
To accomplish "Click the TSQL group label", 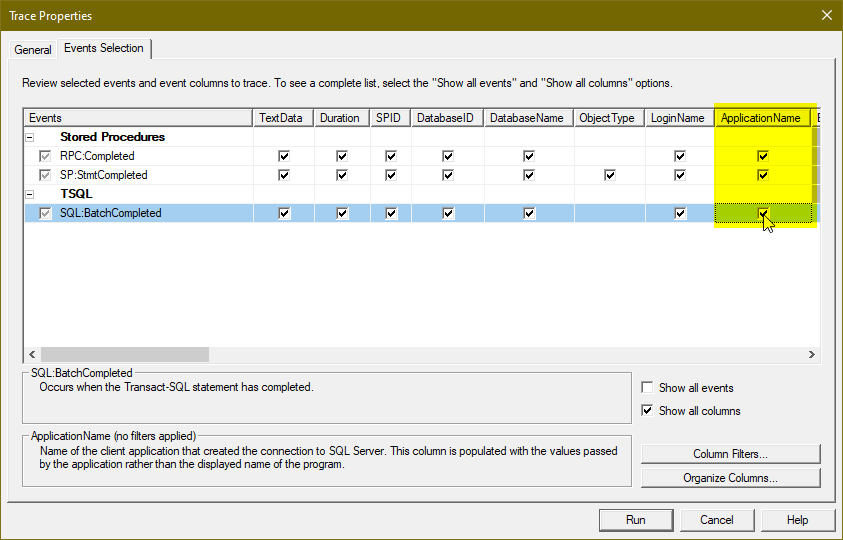I will click(76, 194).
